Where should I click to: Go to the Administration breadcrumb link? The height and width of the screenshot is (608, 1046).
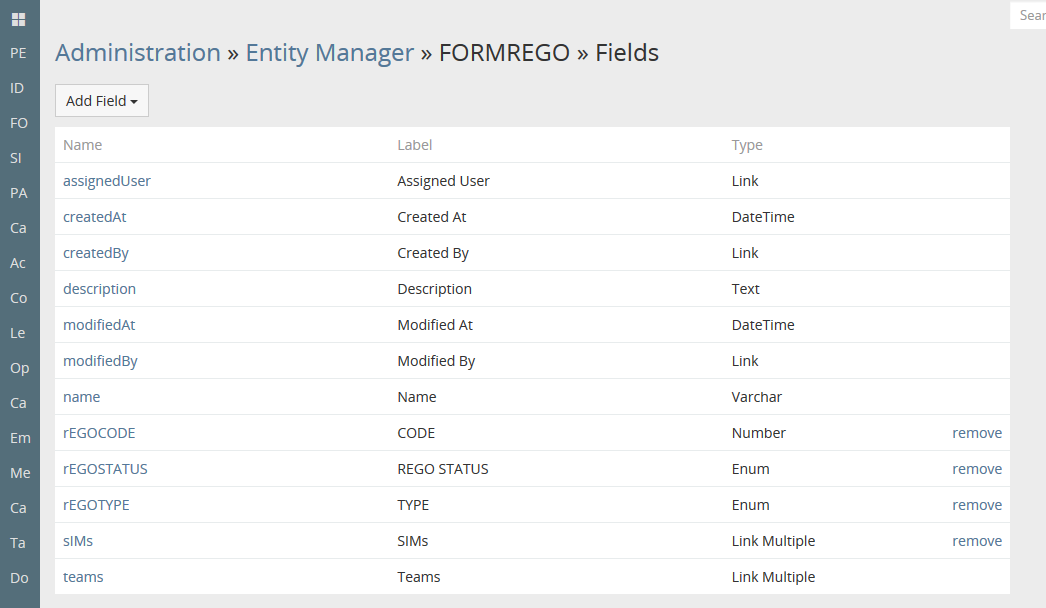pyautogui.click(x=138, y=53)
